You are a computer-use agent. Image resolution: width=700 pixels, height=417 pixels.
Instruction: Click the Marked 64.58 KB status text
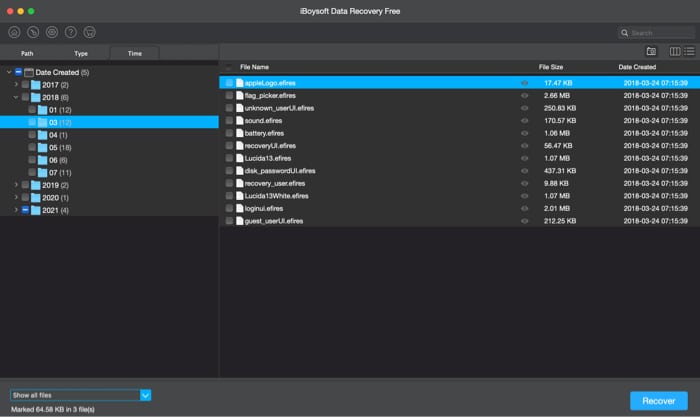[53, 409]
